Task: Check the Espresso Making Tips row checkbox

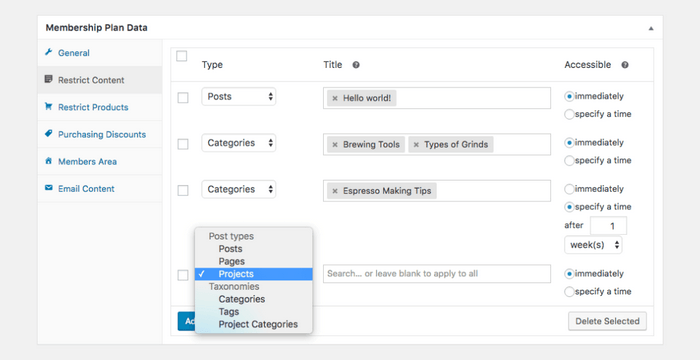Action: (x=183, y=190)
